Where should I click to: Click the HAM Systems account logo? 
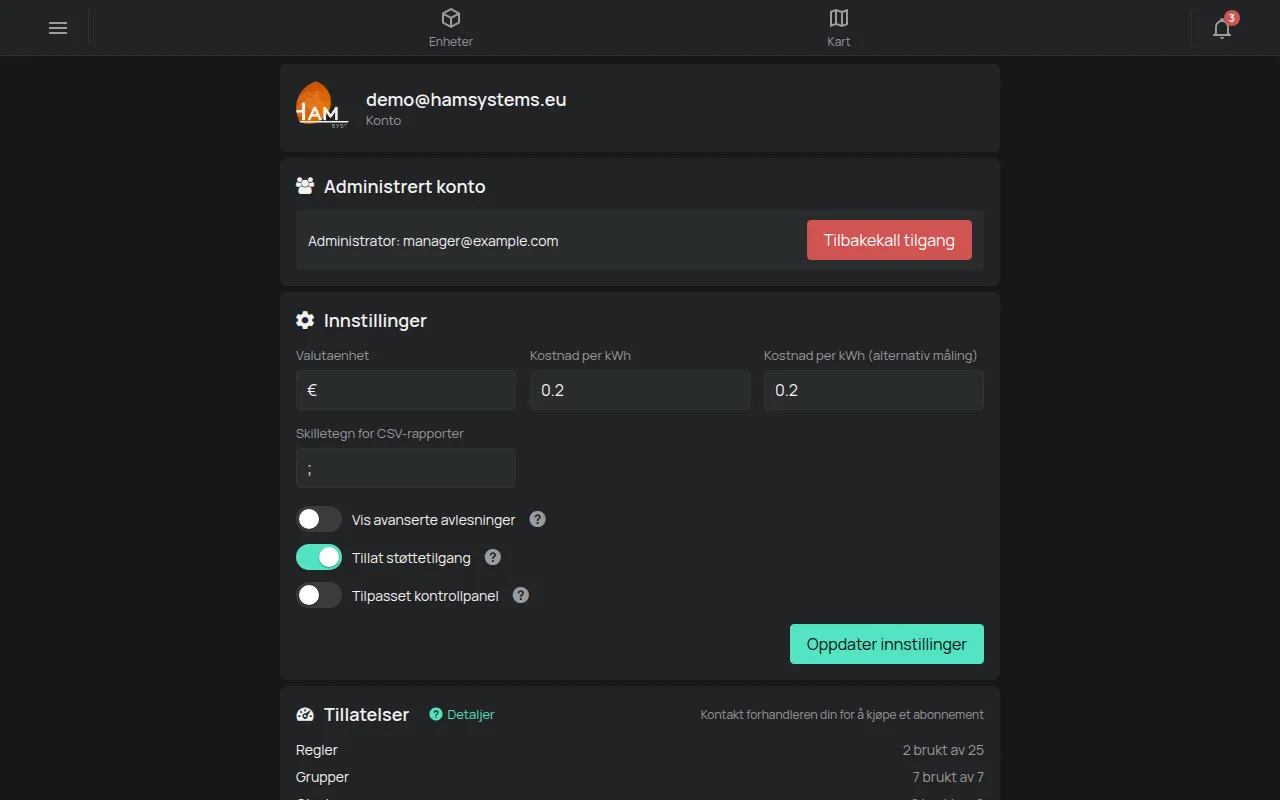322,106
